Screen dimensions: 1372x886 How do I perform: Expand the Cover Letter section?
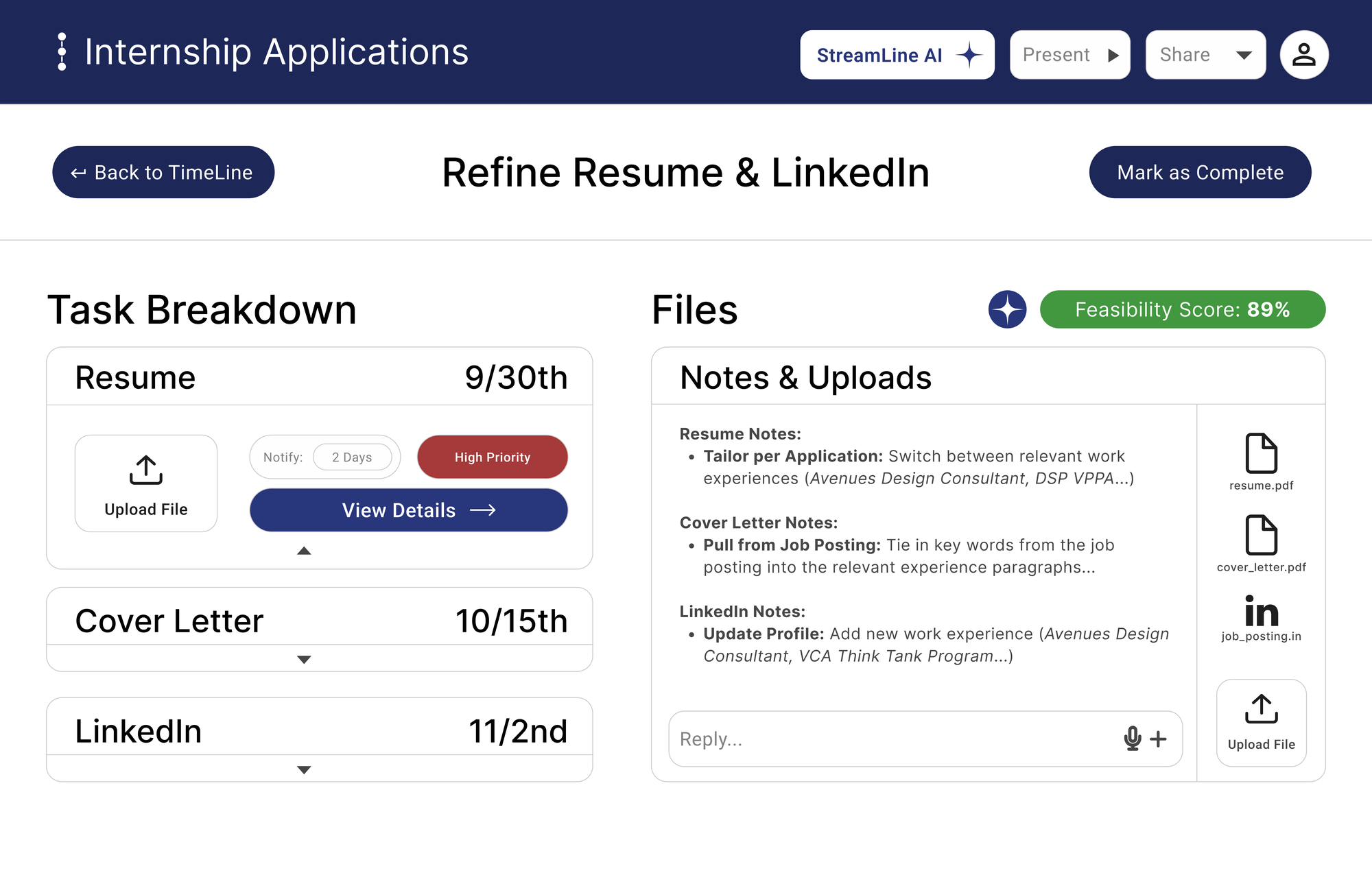(304, 659)
